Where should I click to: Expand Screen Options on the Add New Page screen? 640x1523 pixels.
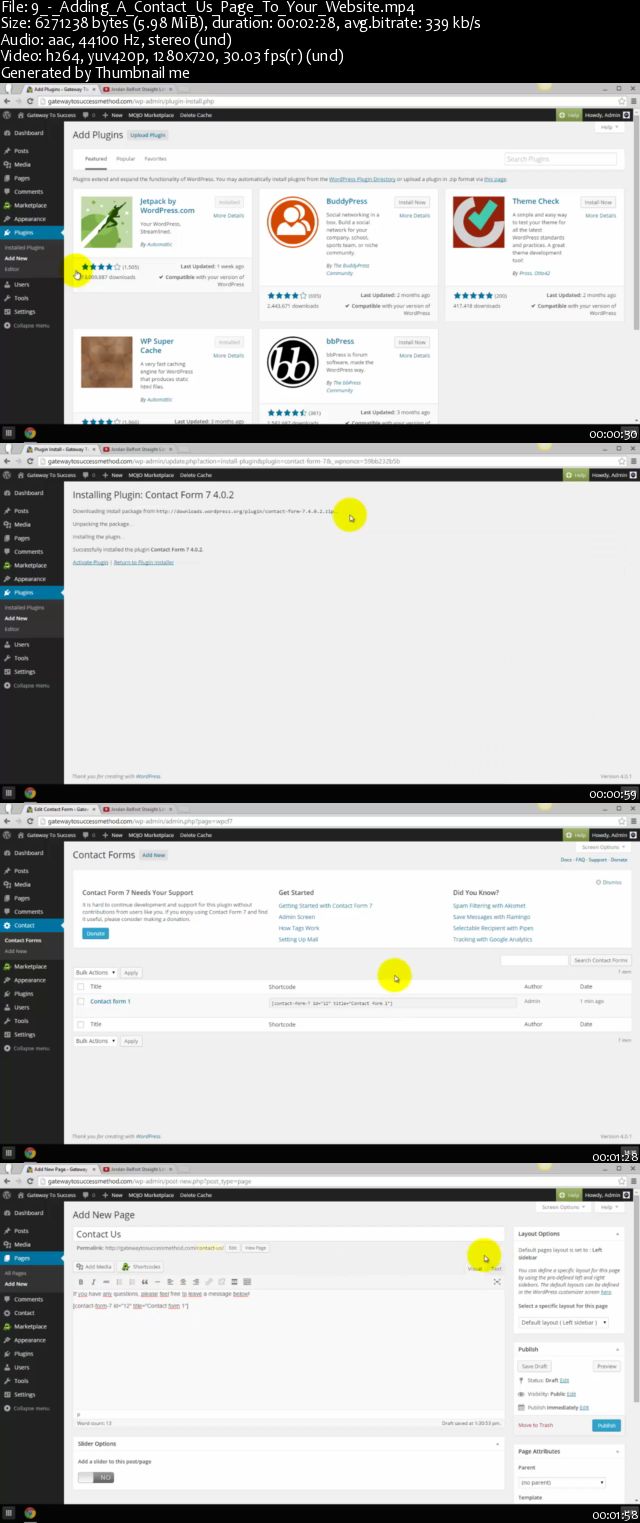pos(563,1207)
